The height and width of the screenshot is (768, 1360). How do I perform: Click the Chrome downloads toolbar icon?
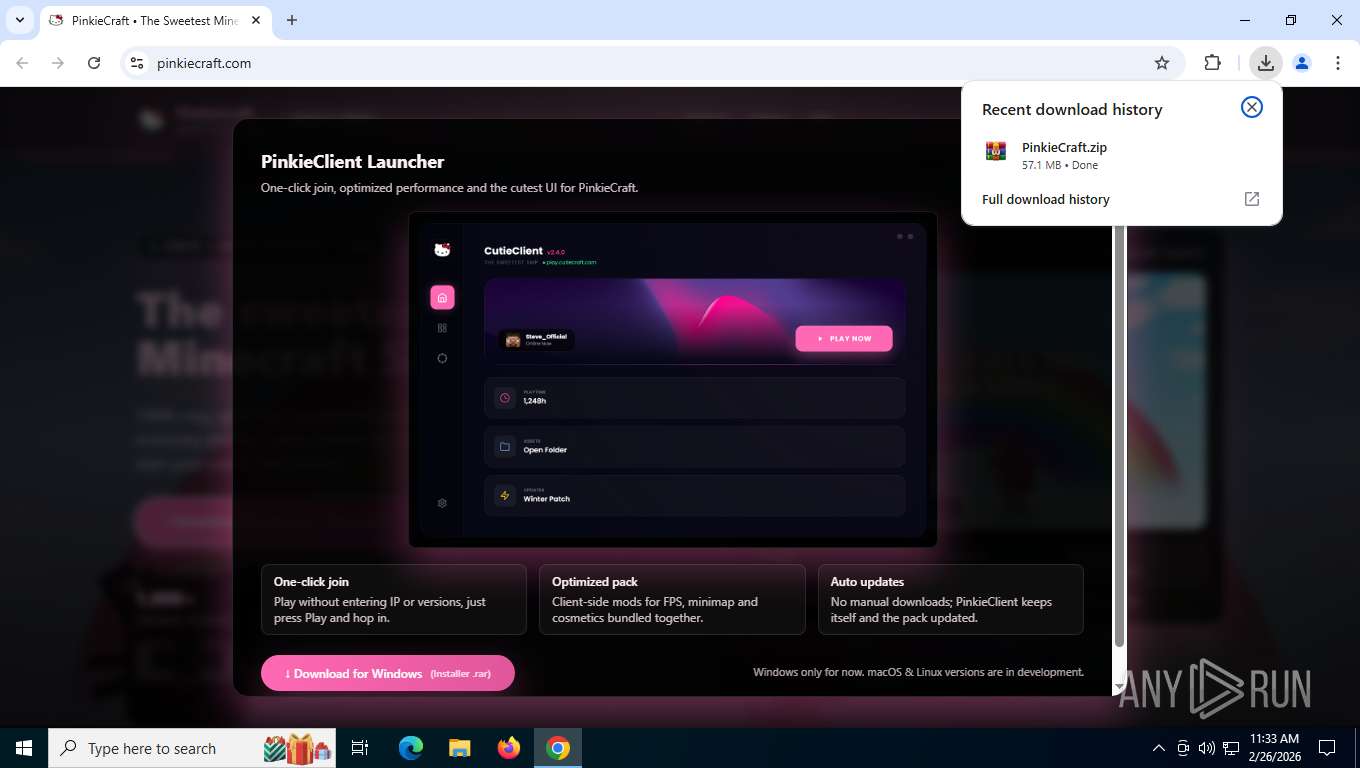tap(1265, 63)
